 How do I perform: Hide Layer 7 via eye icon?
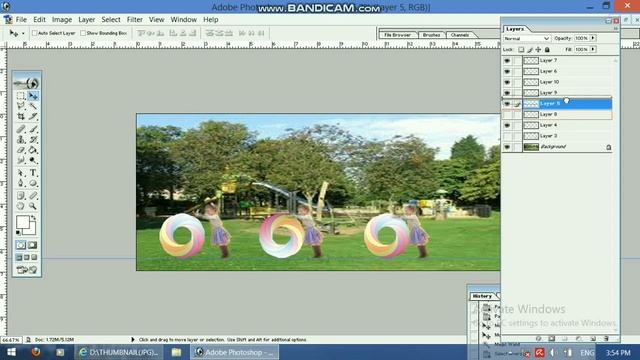(507, 60)
